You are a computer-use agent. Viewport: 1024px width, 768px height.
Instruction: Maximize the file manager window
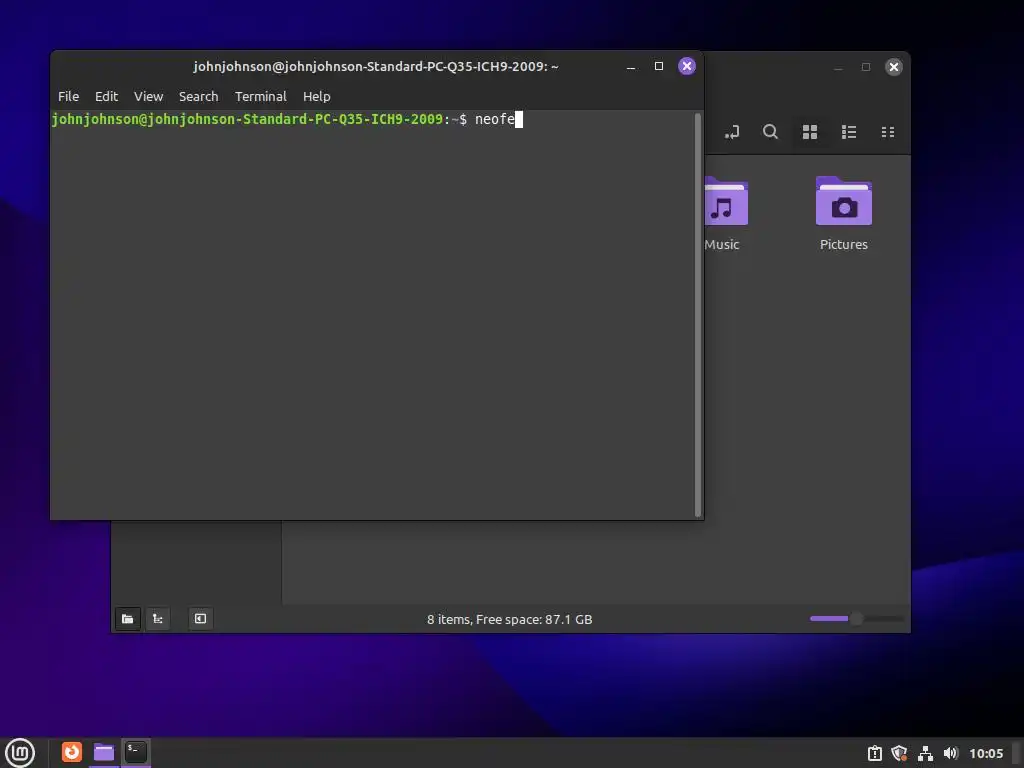pyautogui.click(x=866, y=67)
